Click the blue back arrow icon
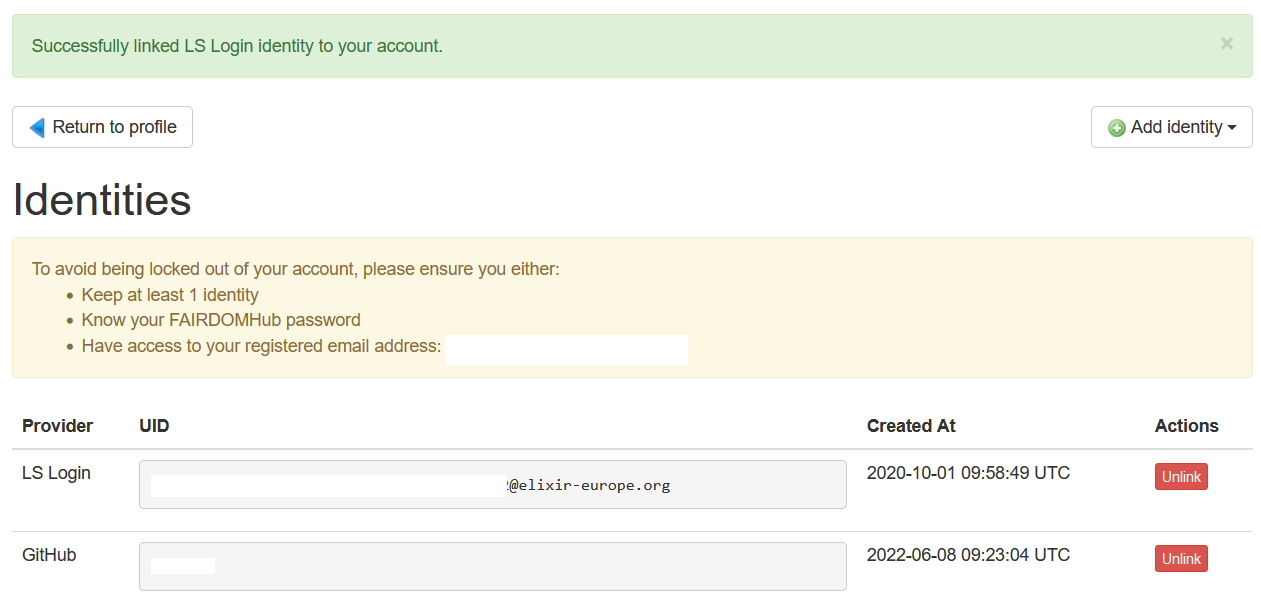The image size is (1261, 604). coord(37,127)
